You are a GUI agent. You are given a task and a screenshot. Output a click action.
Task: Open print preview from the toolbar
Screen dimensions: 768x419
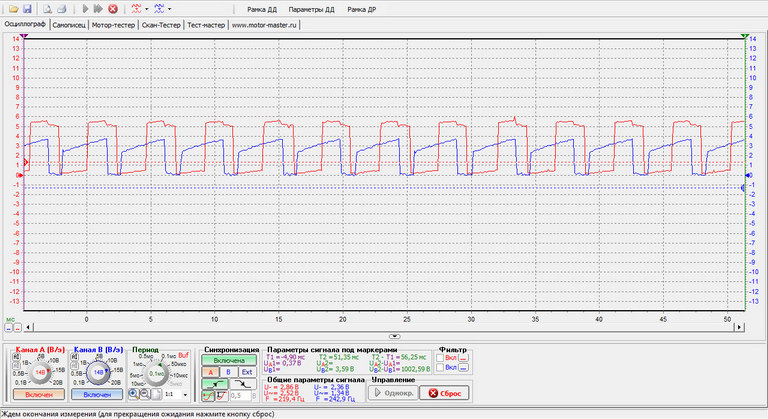pyautogui.click(x=47, y=8)
